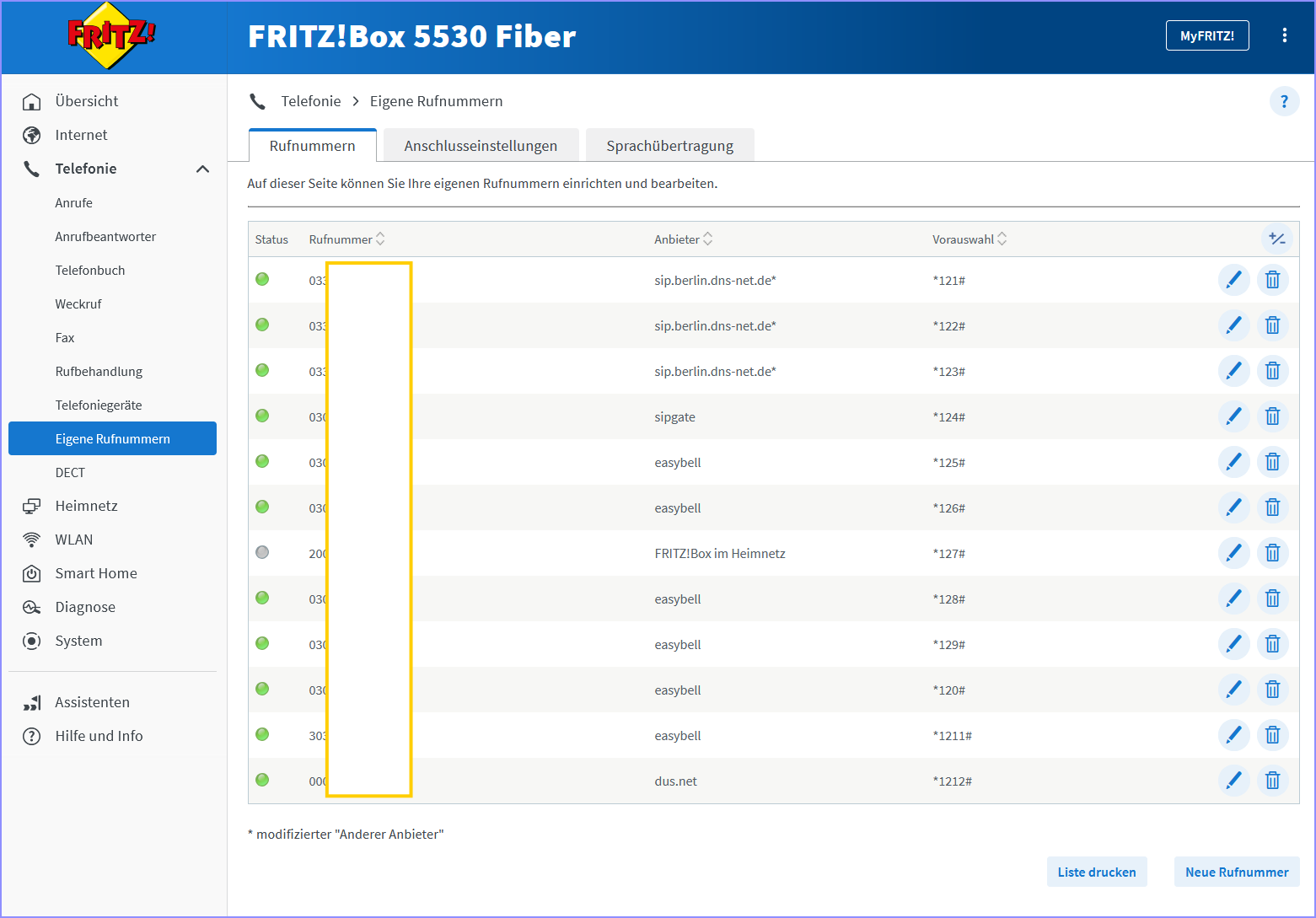This screenshot has height=918, width=1316.
Task: Sort the table by Anbieter
Action: [x=683, y=239]
